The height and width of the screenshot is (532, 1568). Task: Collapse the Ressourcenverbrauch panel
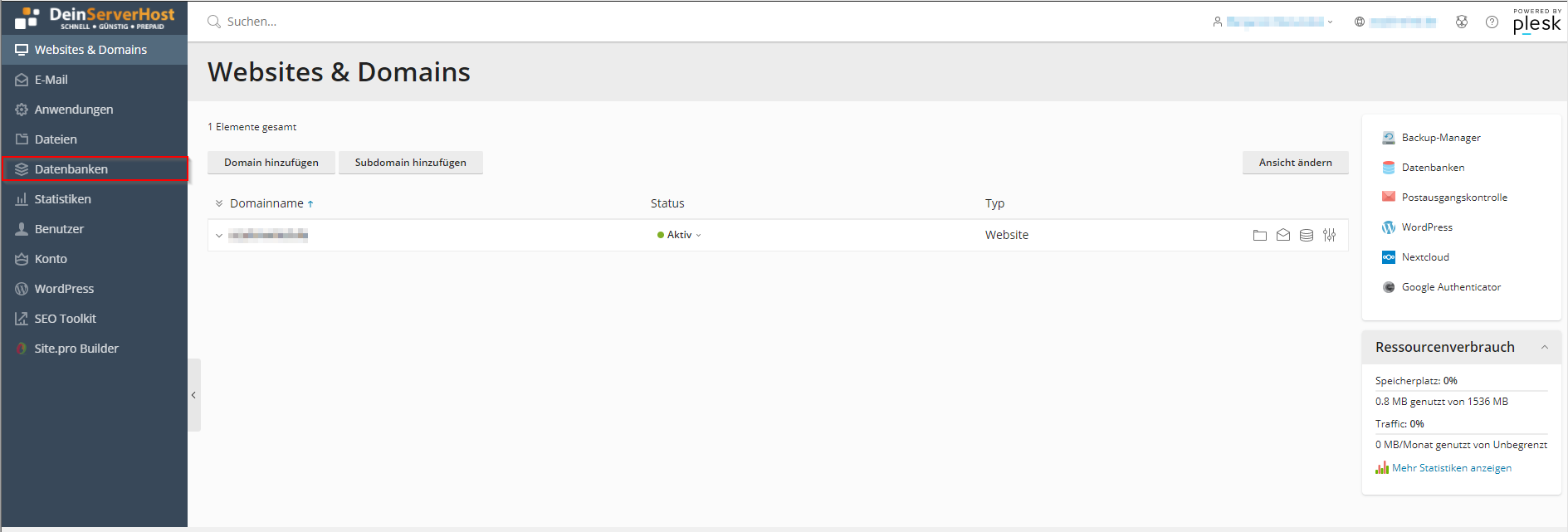1544,348
